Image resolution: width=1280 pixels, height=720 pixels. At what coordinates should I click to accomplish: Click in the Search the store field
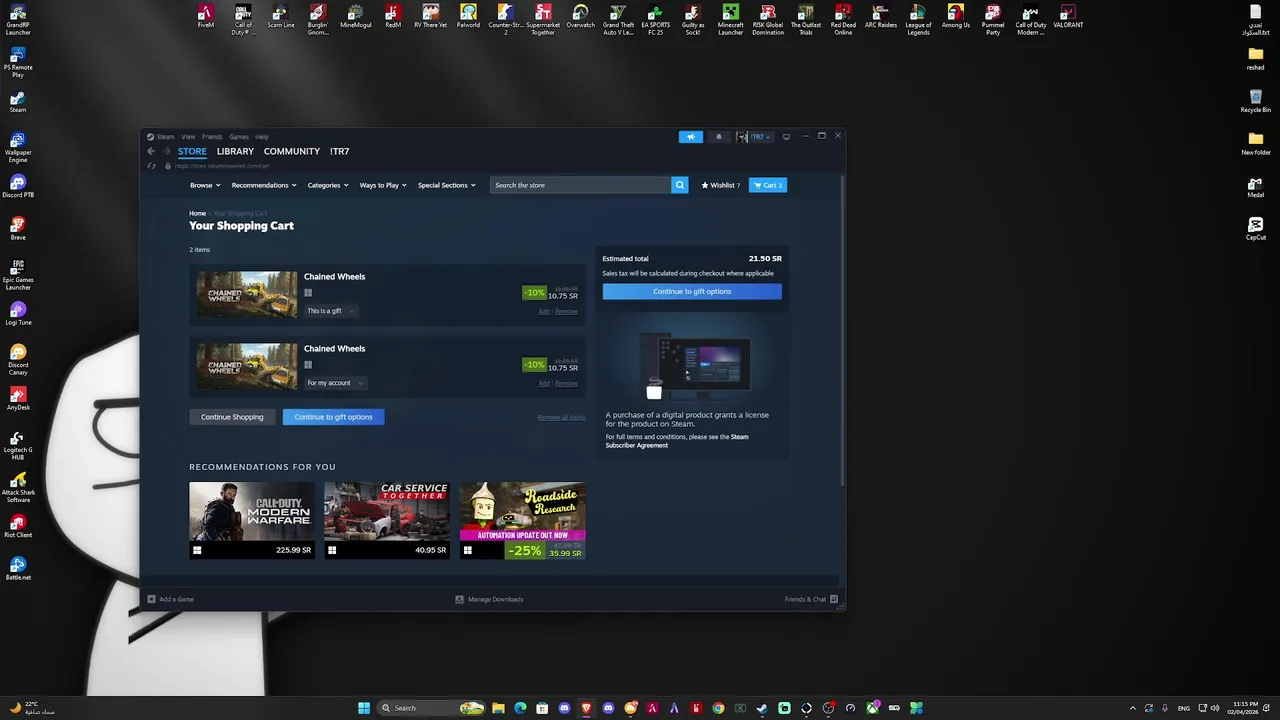point(581,185)
